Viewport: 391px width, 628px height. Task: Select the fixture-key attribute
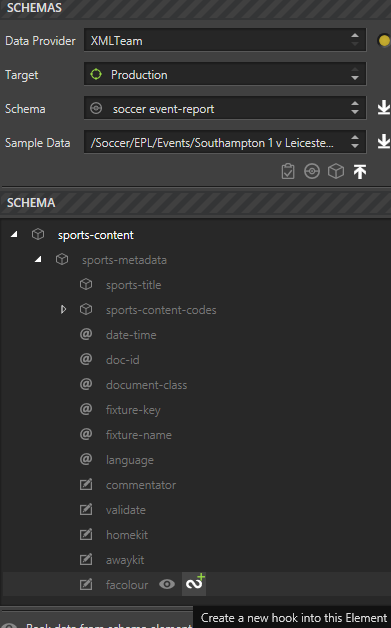pyautogui.click(x=133, y=410)
